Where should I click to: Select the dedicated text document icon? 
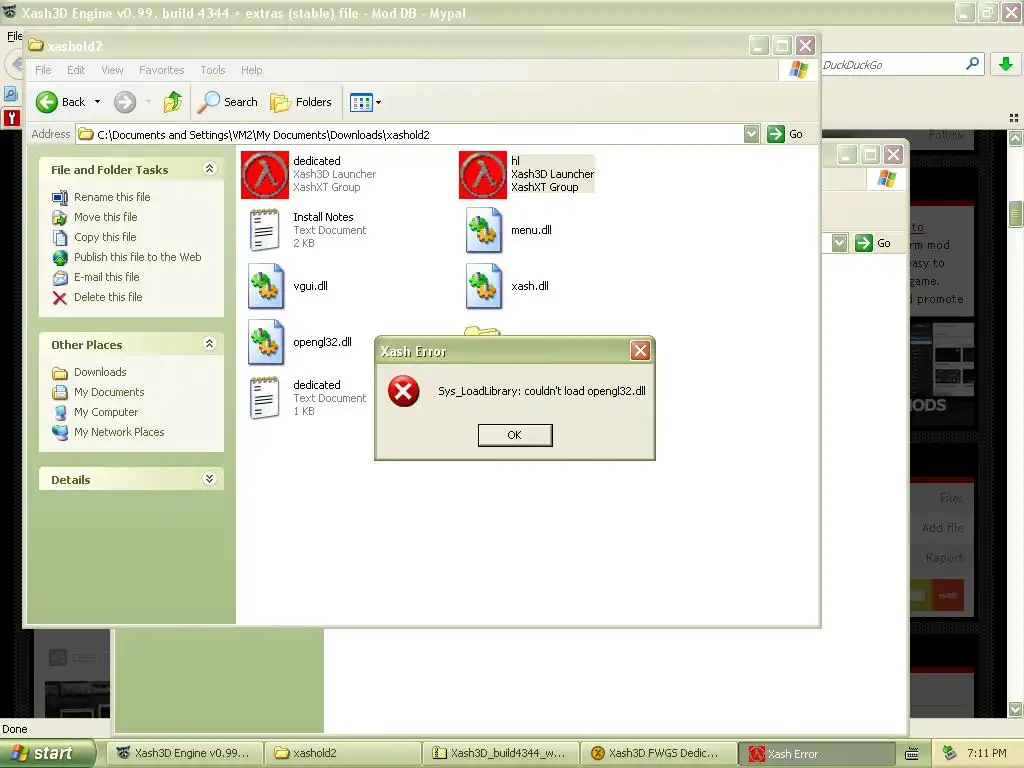point(264,398)
